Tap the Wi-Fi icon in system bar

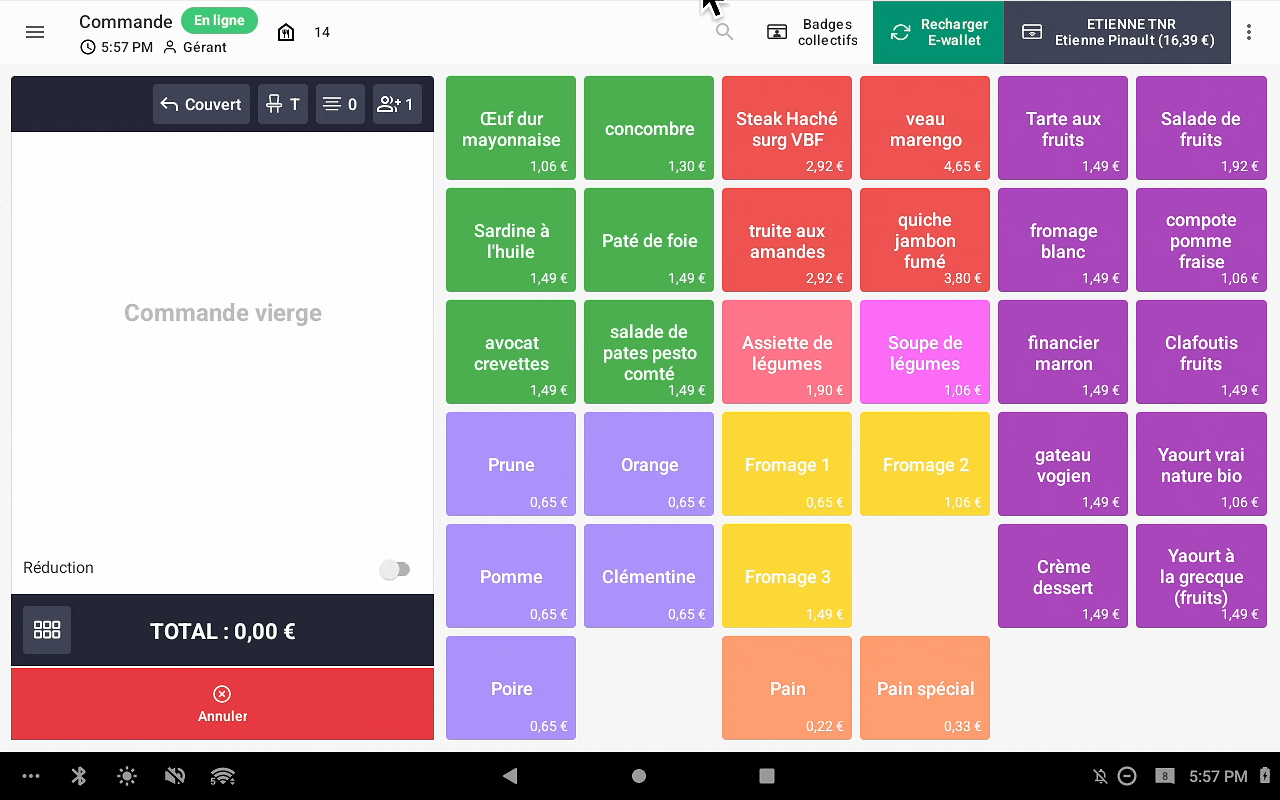click(x=223, y=776)
